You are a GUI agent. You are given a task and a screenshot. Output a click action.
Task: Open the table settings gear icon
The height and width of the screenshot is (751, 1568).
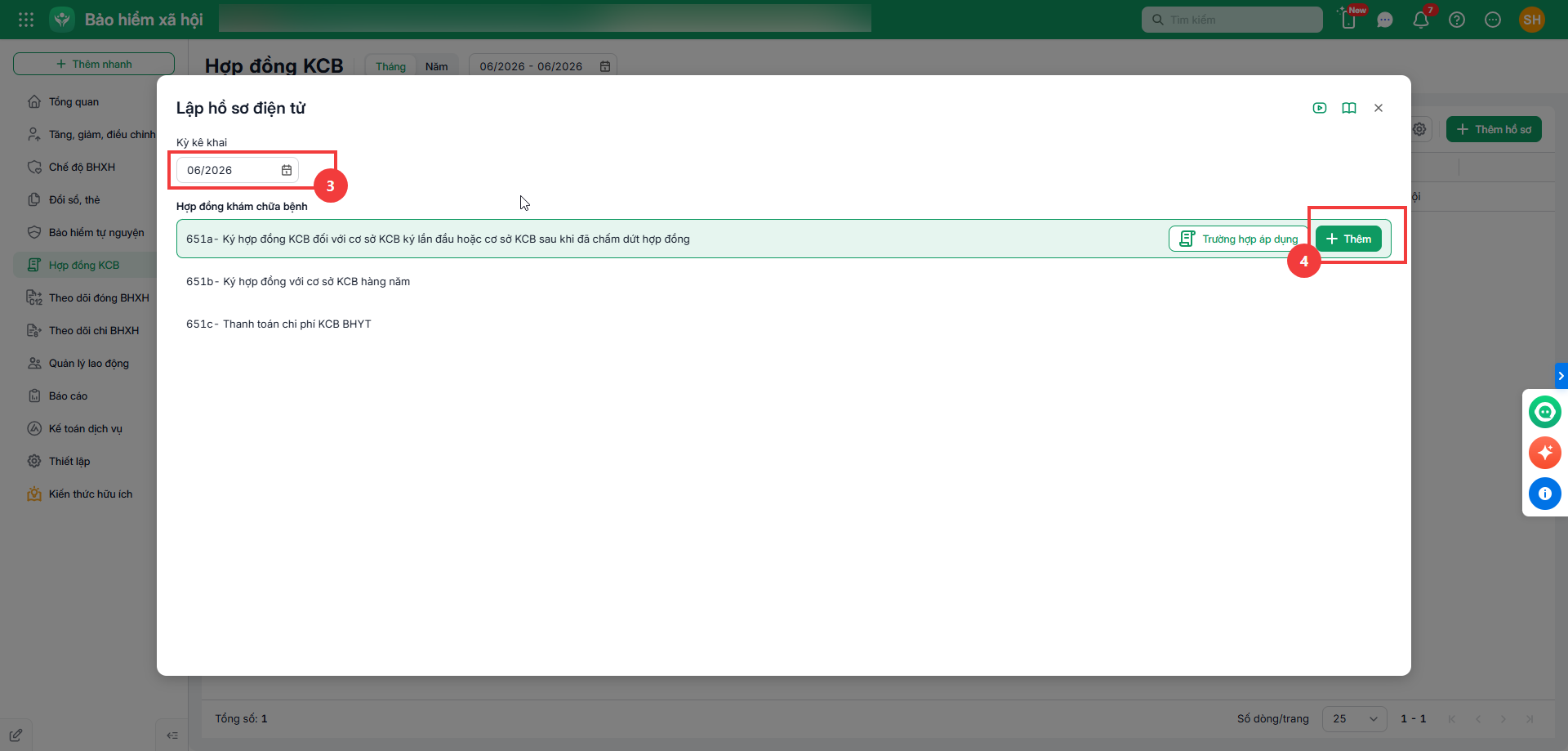tap(1419, 129)
